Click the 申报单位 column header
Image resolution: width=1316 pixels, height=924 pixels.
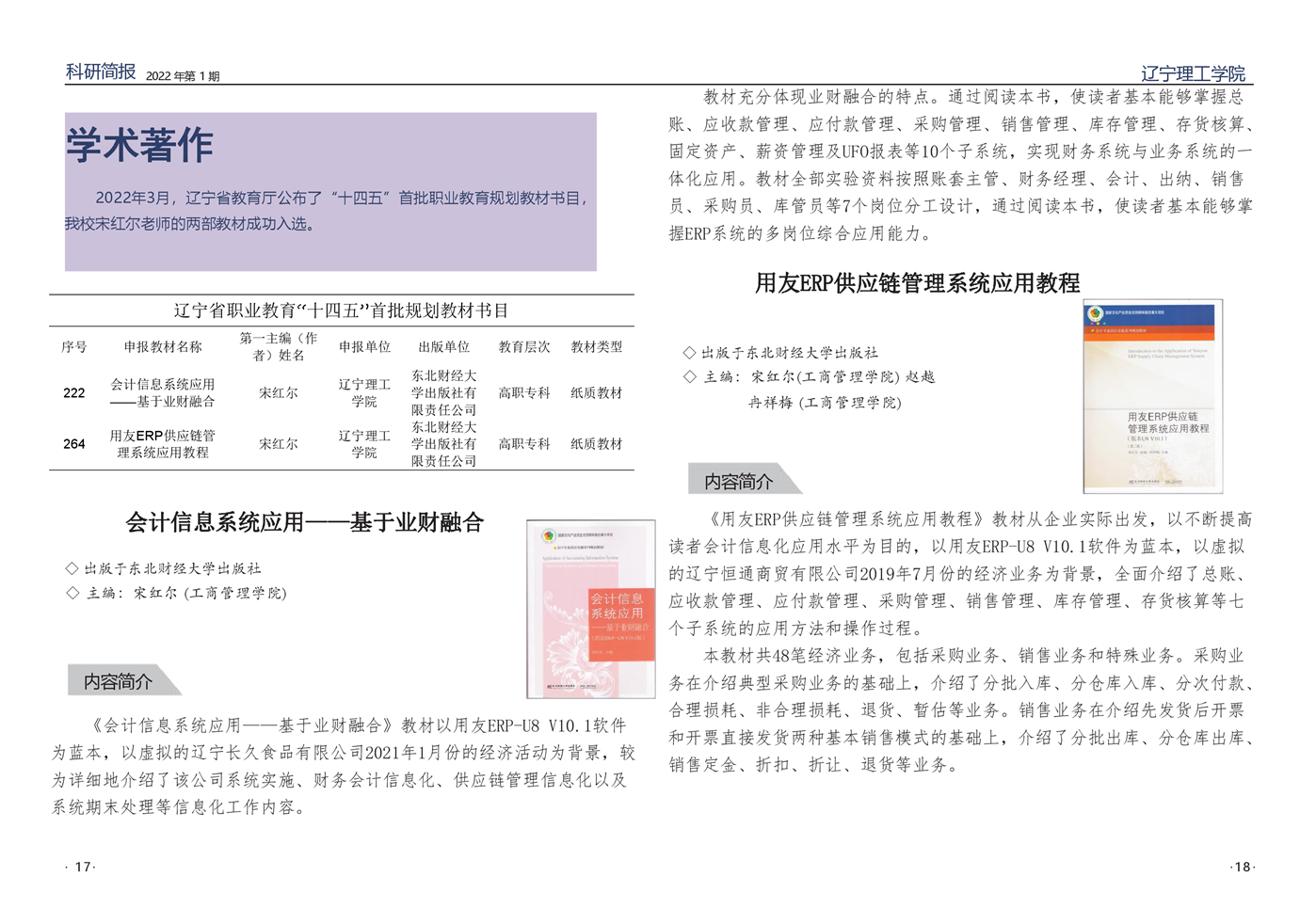point(364,347)
